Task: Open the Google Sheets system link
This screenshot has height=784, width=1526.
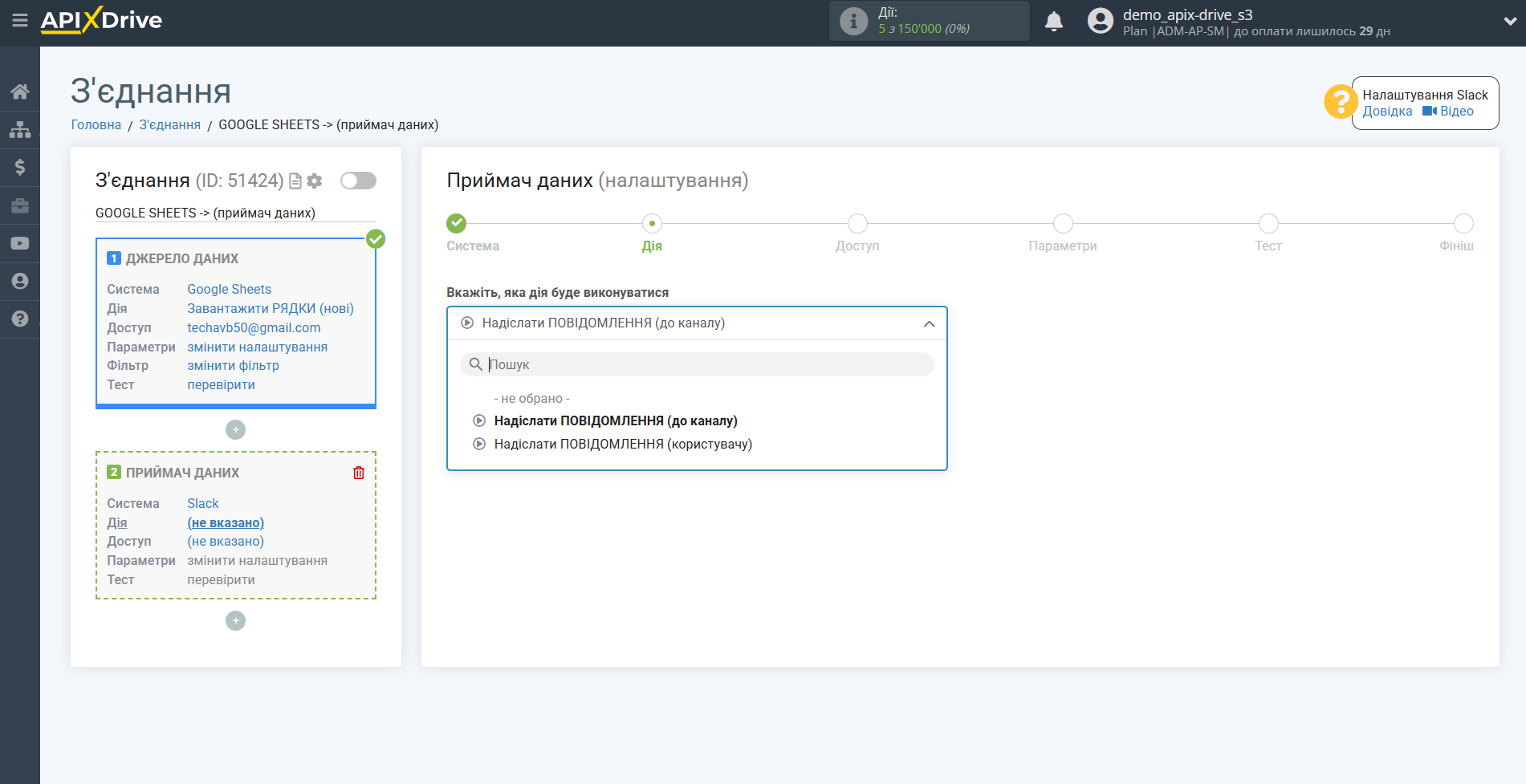Action: click(230, 290)
